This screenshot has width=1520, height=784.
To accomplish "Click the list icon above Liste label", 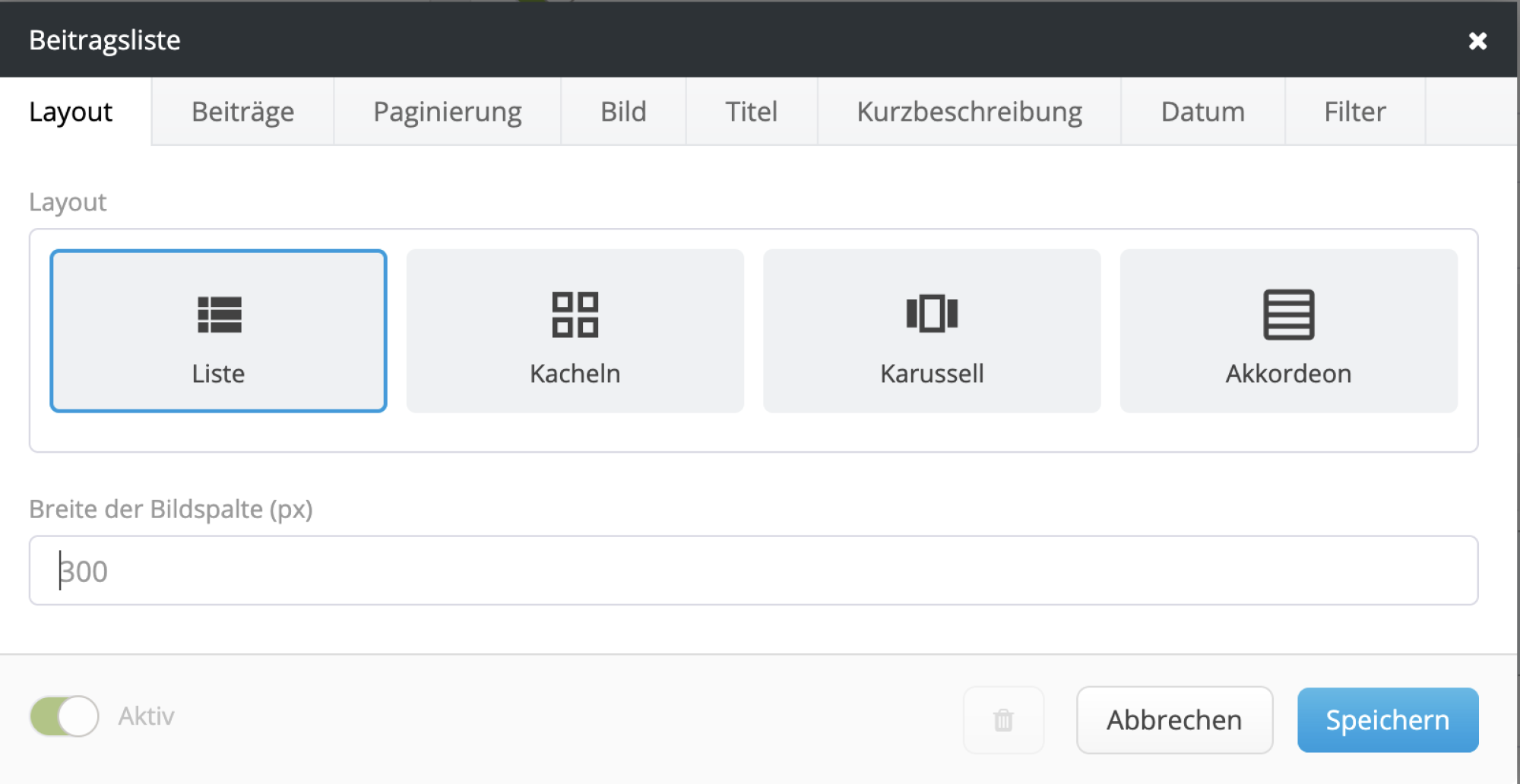I will [219, 314].
